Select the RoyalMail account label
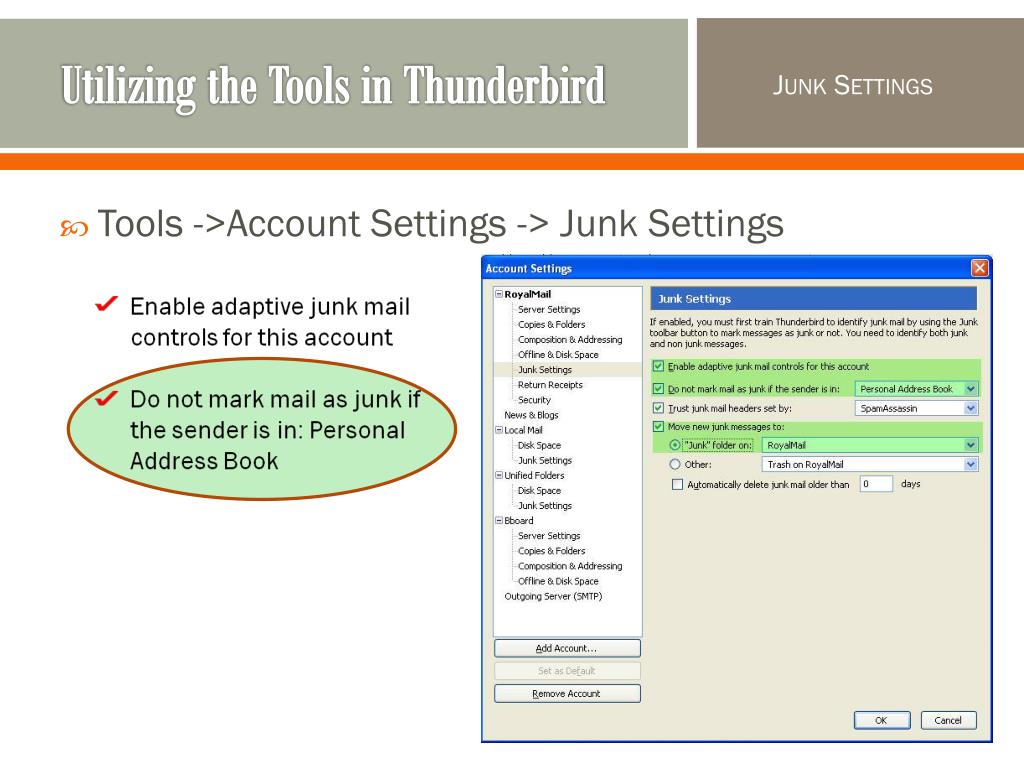 coord(528,295)
